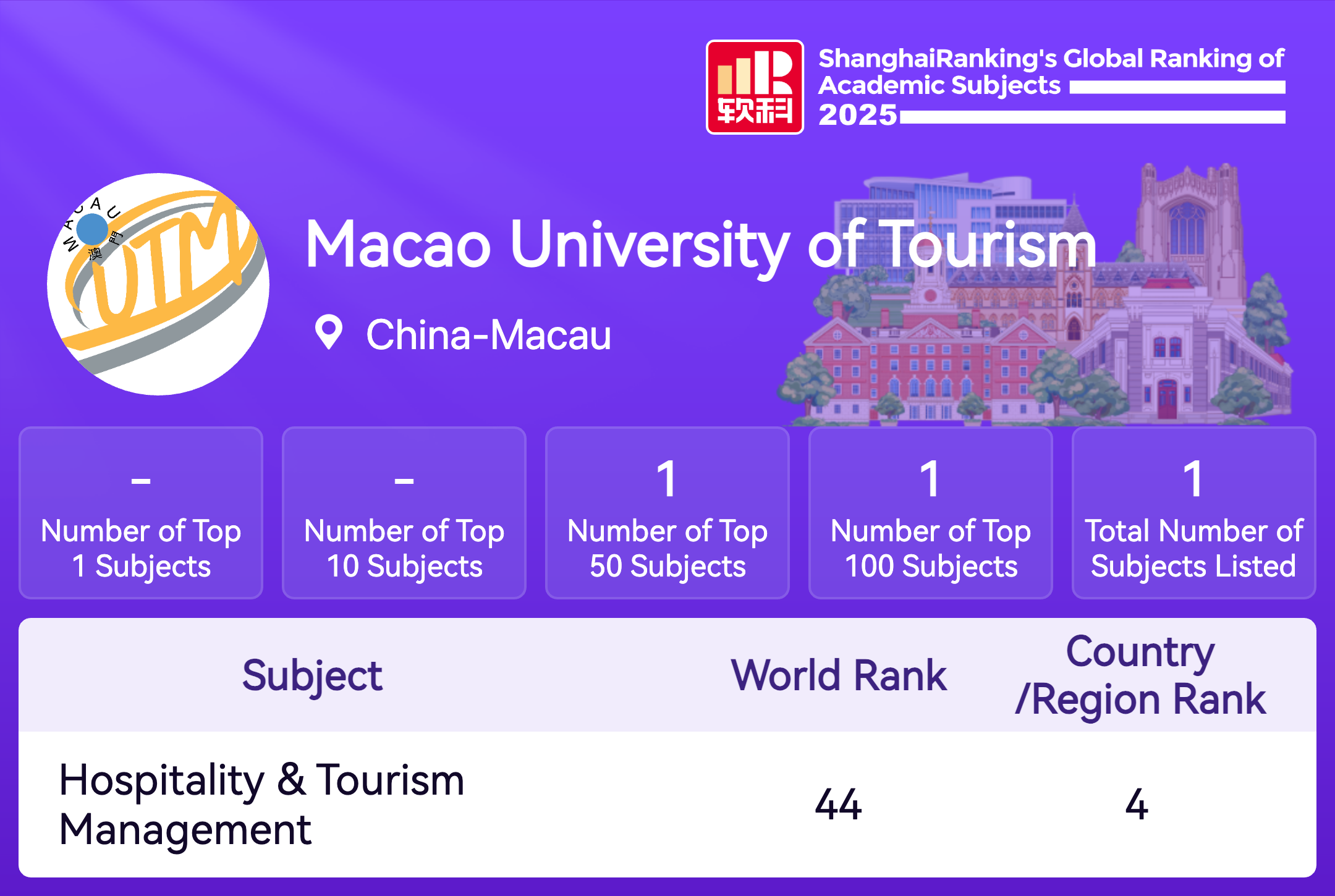The image size is (1335, 896).
Task: Select the Number of Top 50 Subjects card
Action: tap(667, 513)
